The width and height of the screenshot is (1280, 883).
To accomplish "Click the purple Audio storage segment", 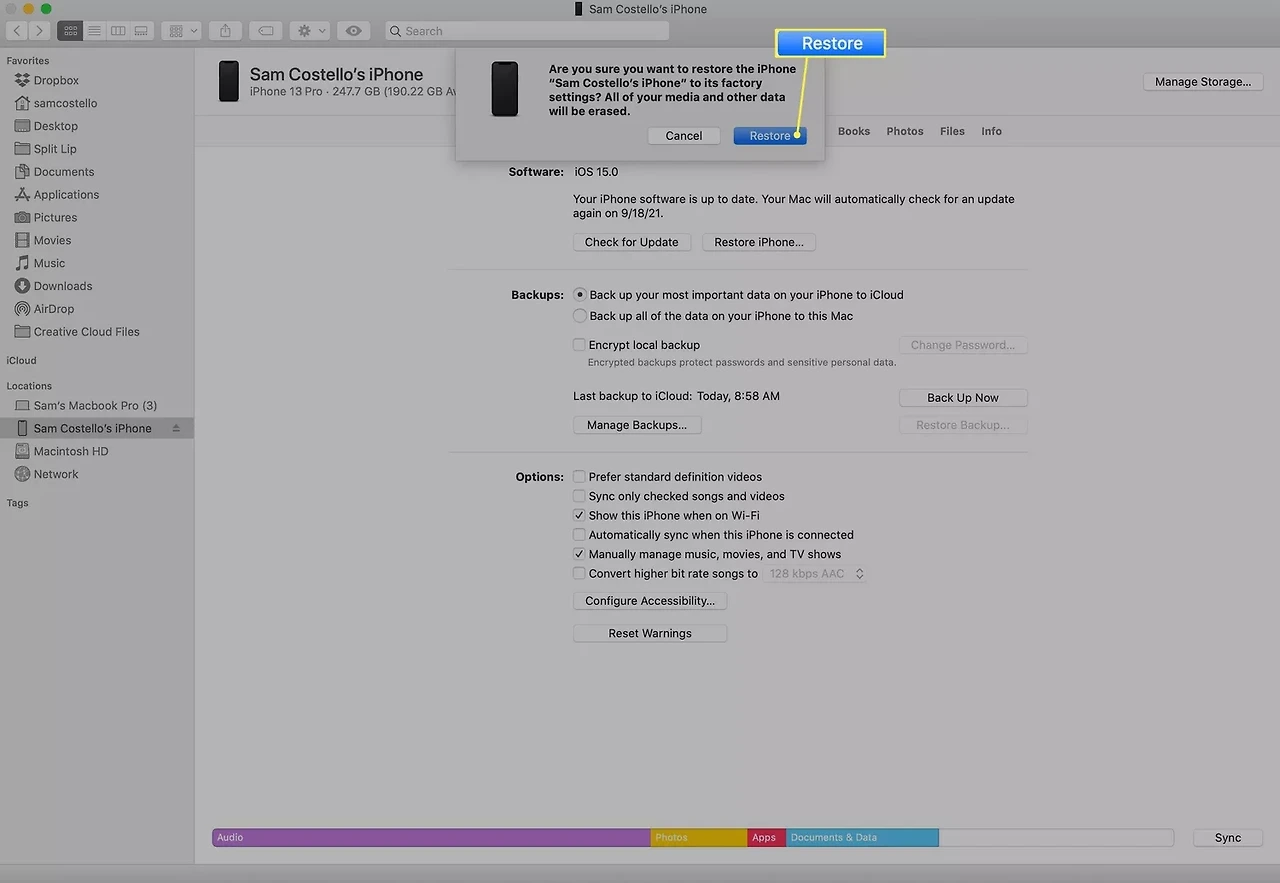I will (x=431, y=838).
